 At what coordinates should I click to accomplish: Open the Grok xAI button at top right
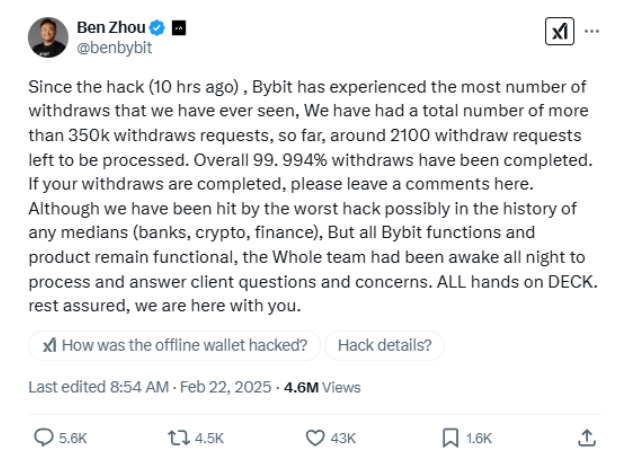[x=559, y=31]
